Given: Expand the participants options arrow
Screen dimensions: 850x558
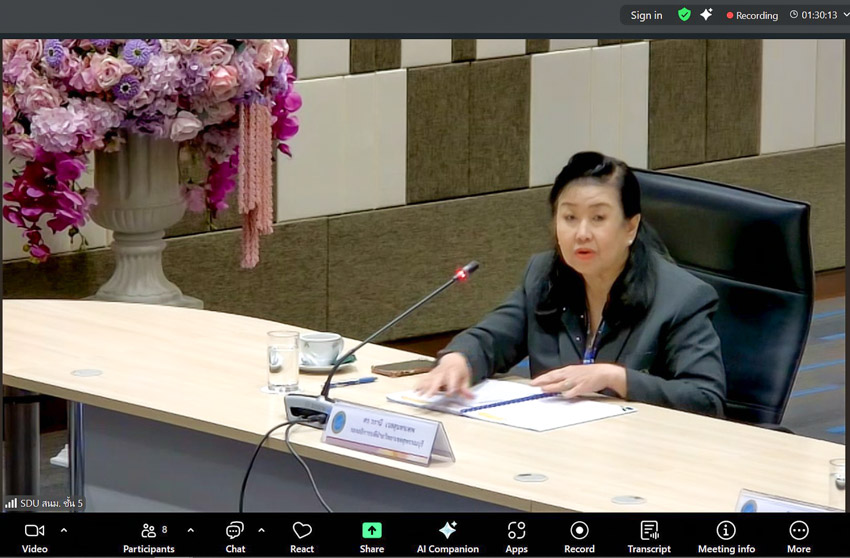Looking at the screenshot, I should pos(190,530).
